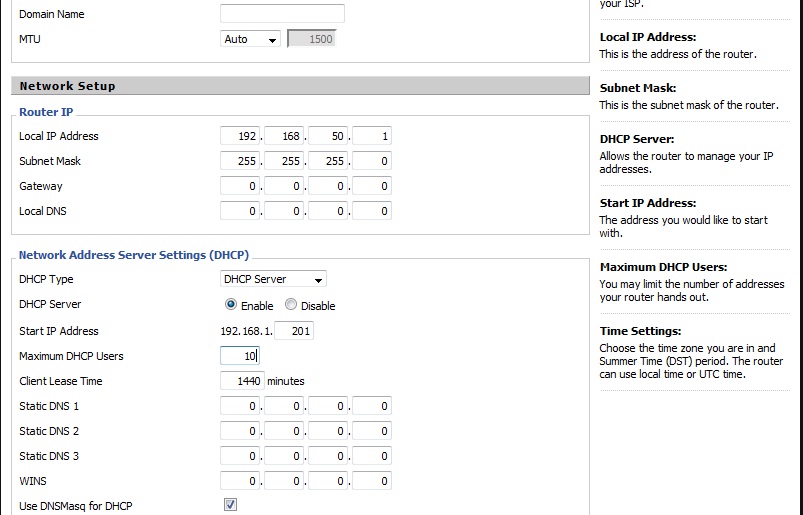Click Static DNS 1 third octet field
803x515 pixels.
pyautogui.click(x=328, y=406)
